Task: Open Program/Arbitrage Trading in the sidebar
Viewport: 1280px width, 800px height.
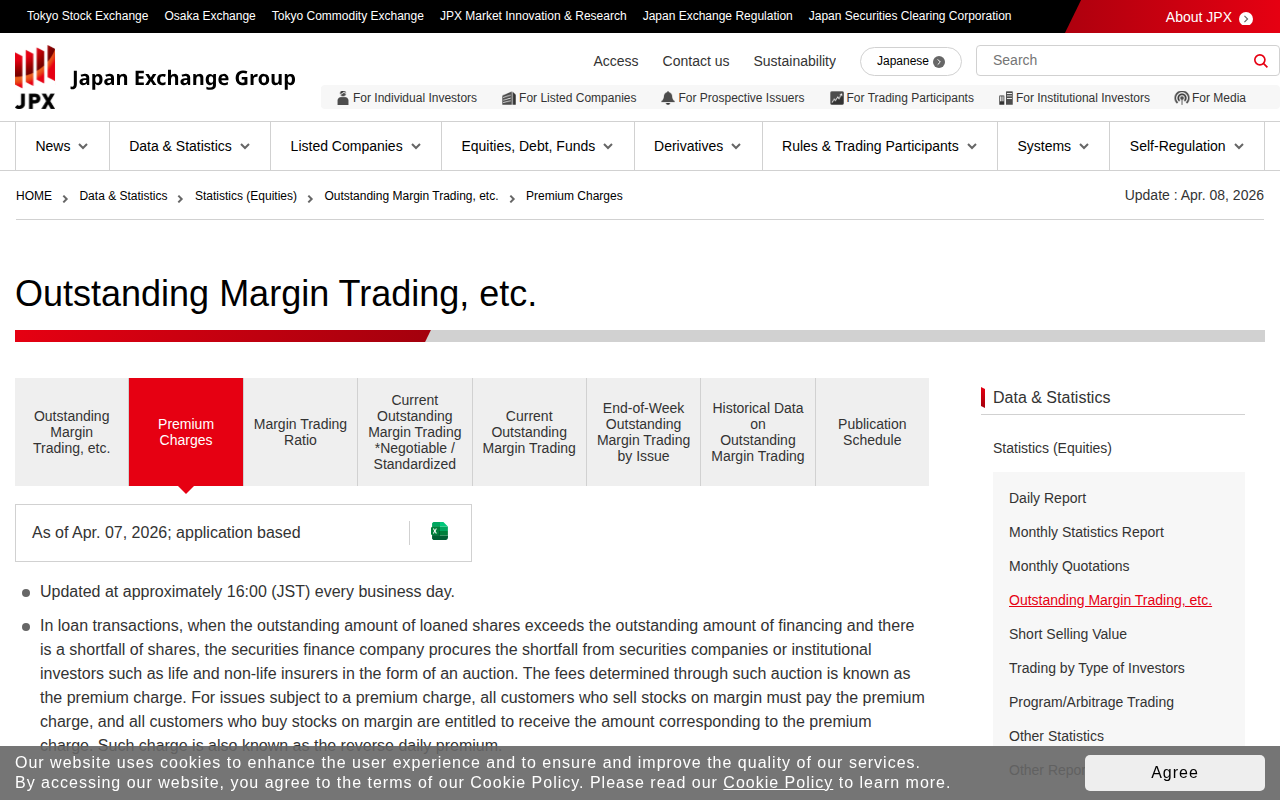Action: point(1091,702)
